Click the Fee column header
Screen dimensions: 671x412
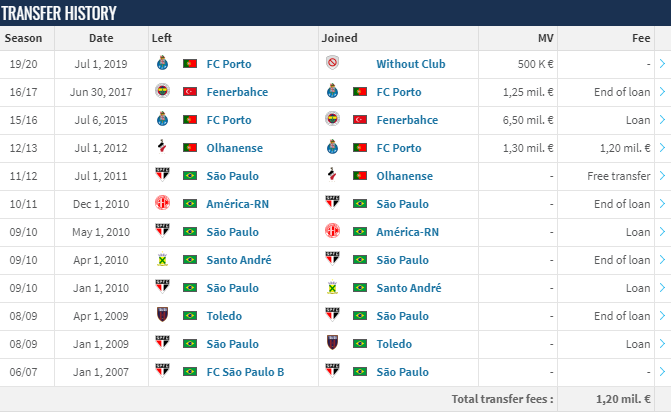pyautogui.click(x=641, y=38)
